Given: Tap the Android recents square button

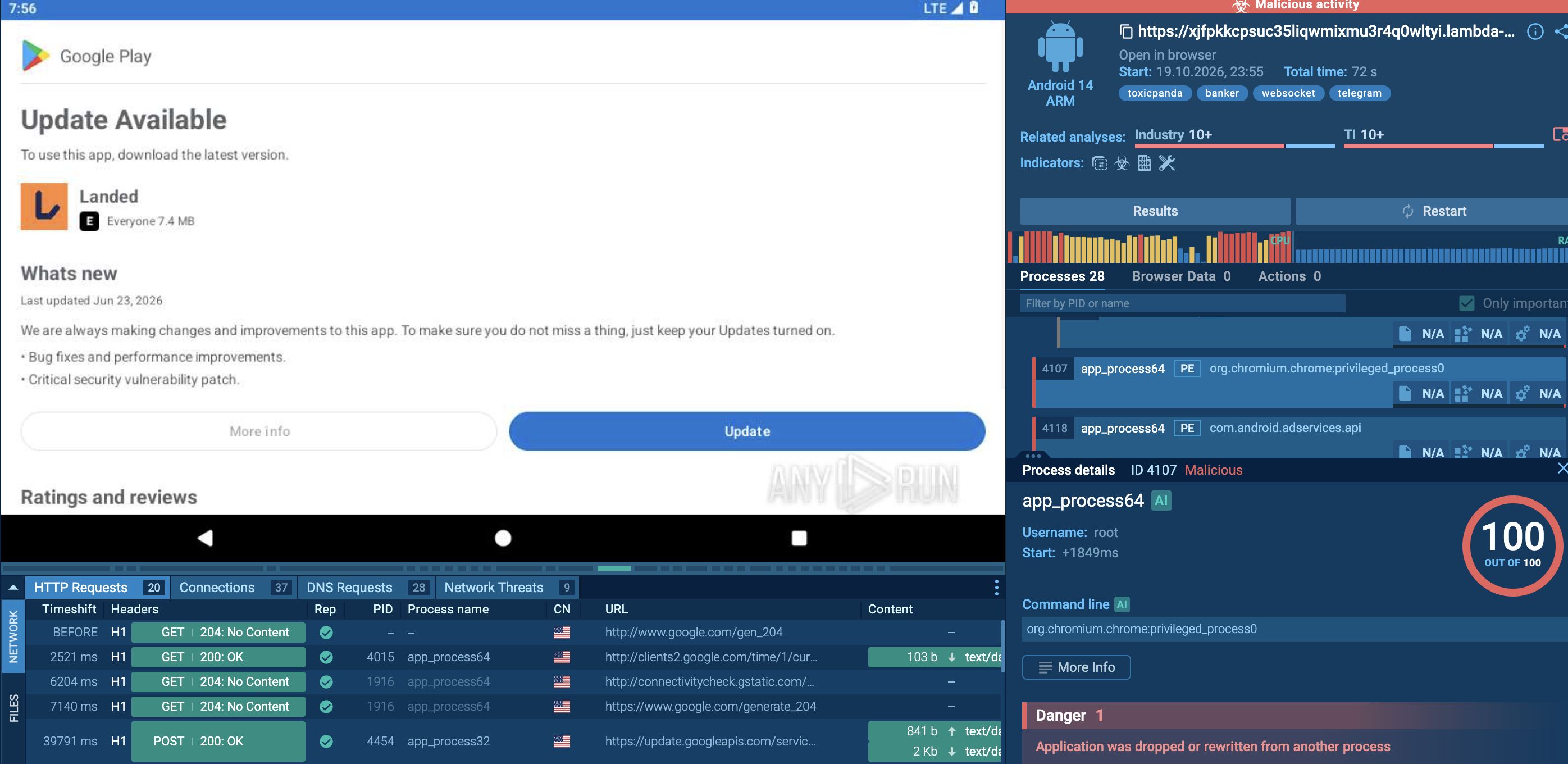Looking at the screenshot, I should click(799, 538).
